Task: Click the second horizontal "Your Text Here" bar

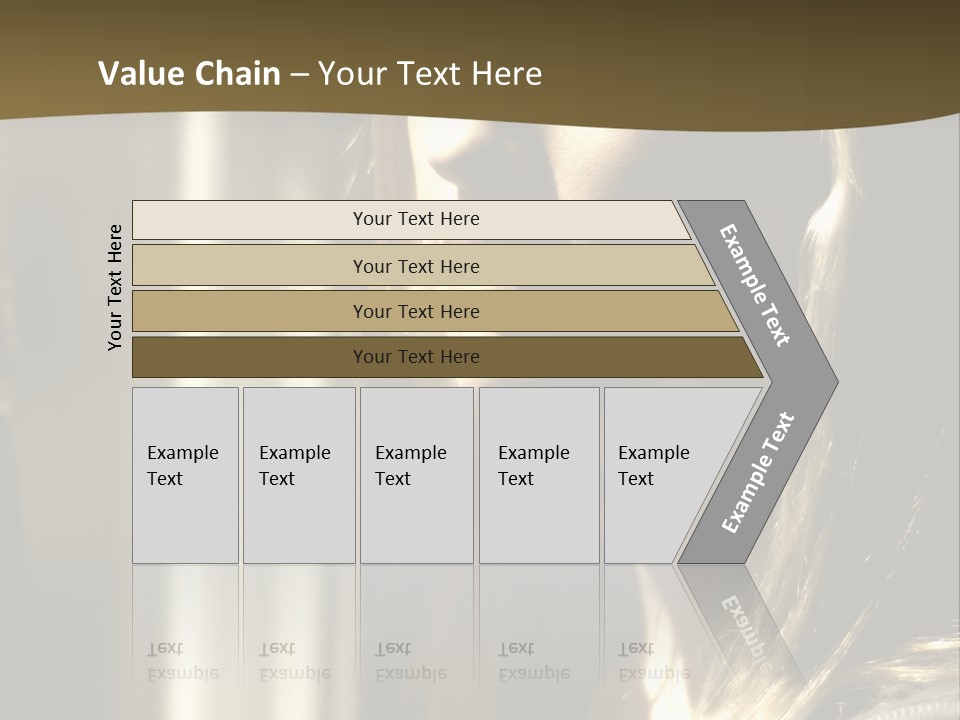Action: tap(415, 266)
